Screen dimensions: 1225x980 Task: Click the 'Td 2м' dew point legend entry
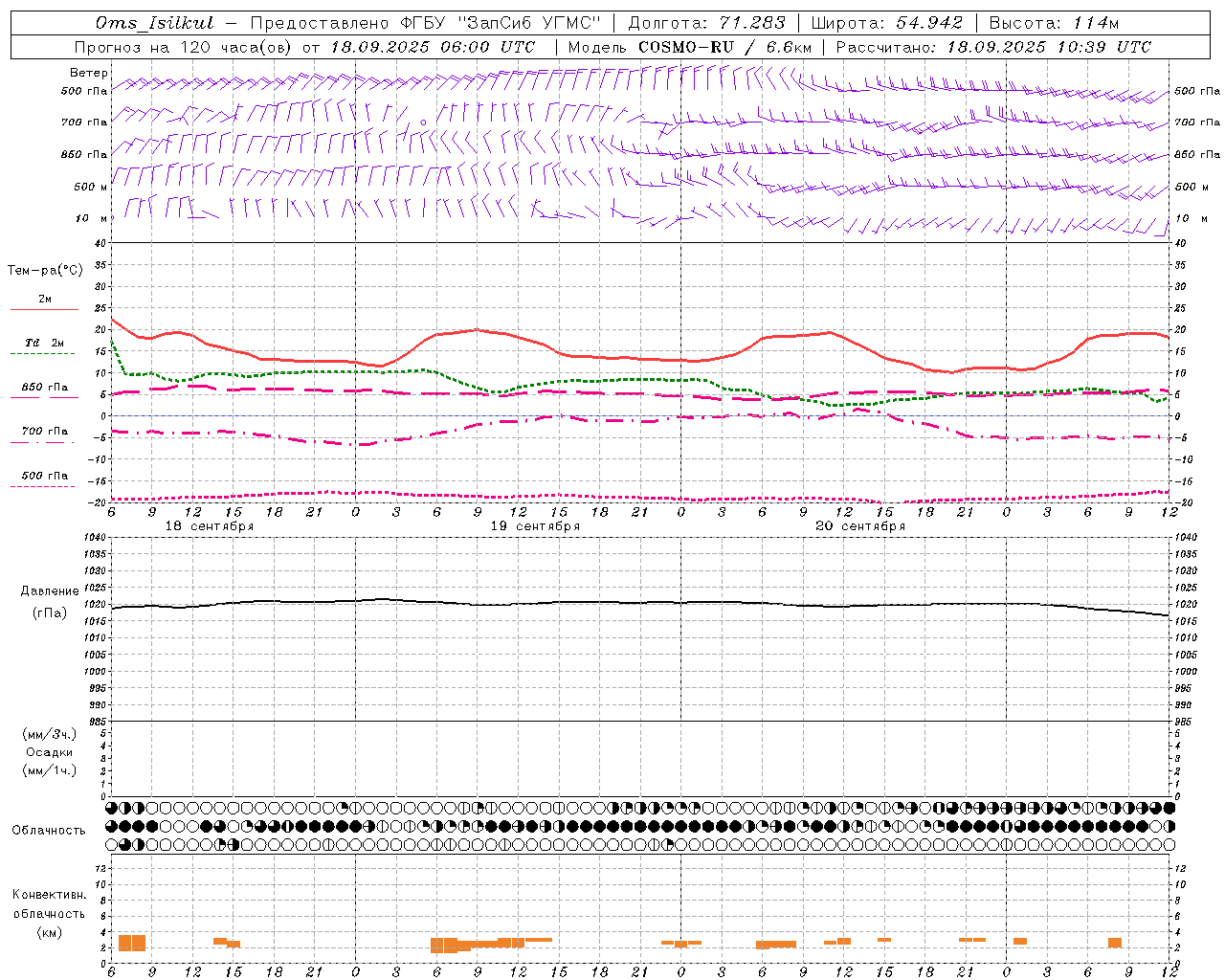[x=45, y=343]
